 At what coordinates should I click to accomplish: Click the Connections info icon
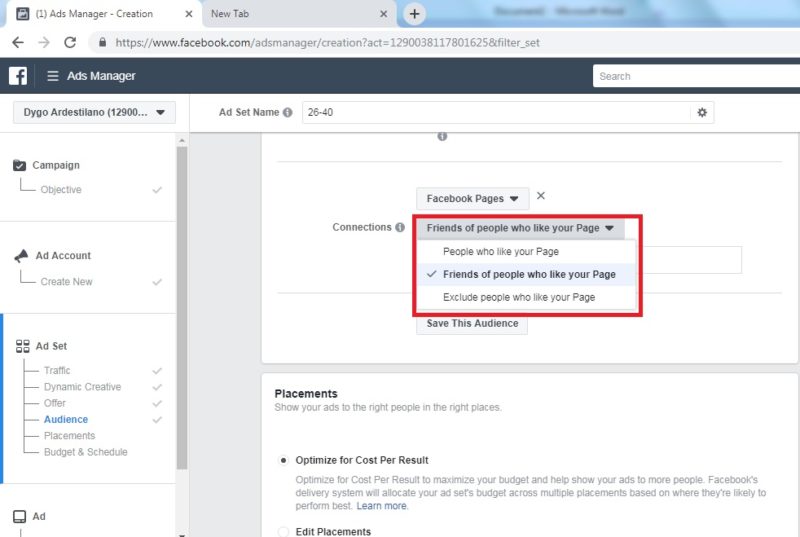[400, 227]
